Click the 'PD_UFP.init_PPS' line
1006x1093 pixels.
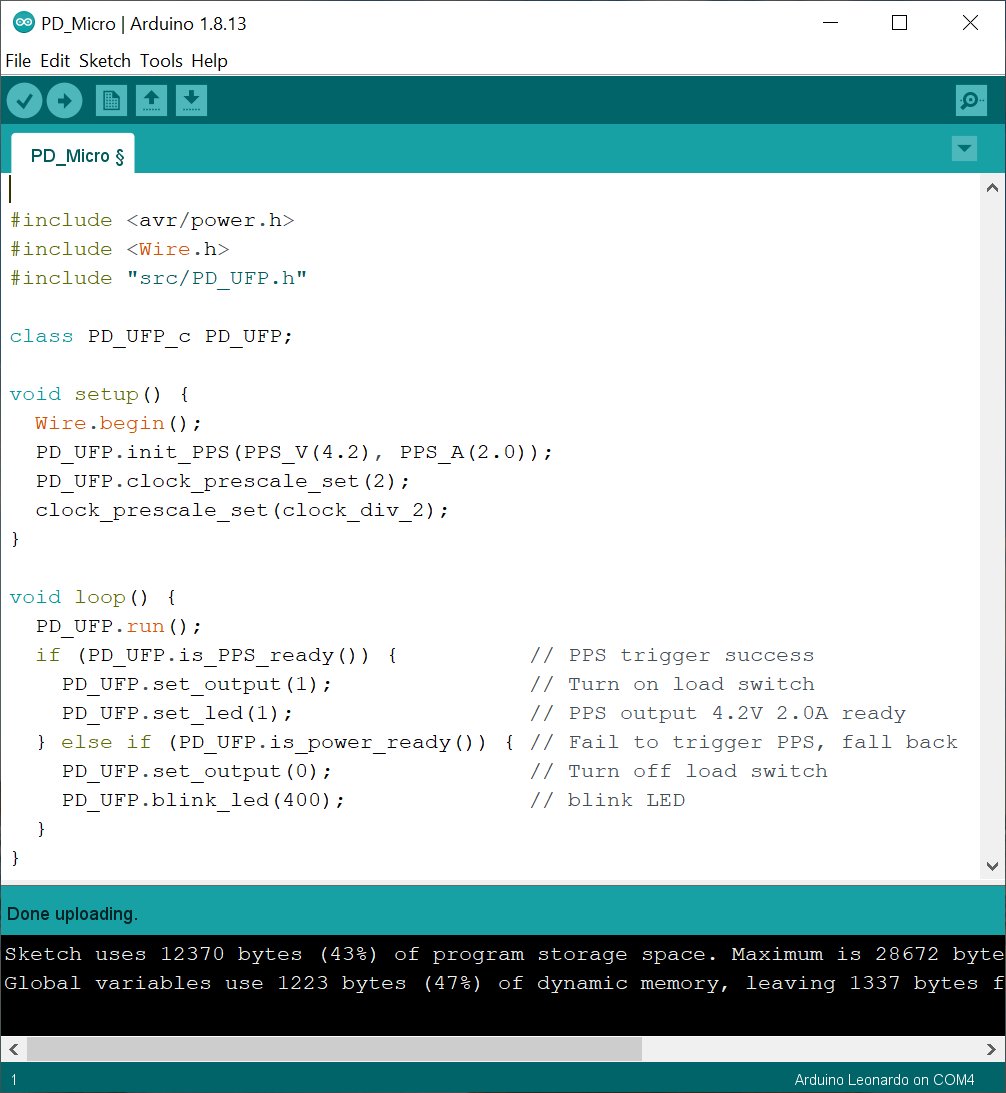pyautogui.click(x=294, y=452)
